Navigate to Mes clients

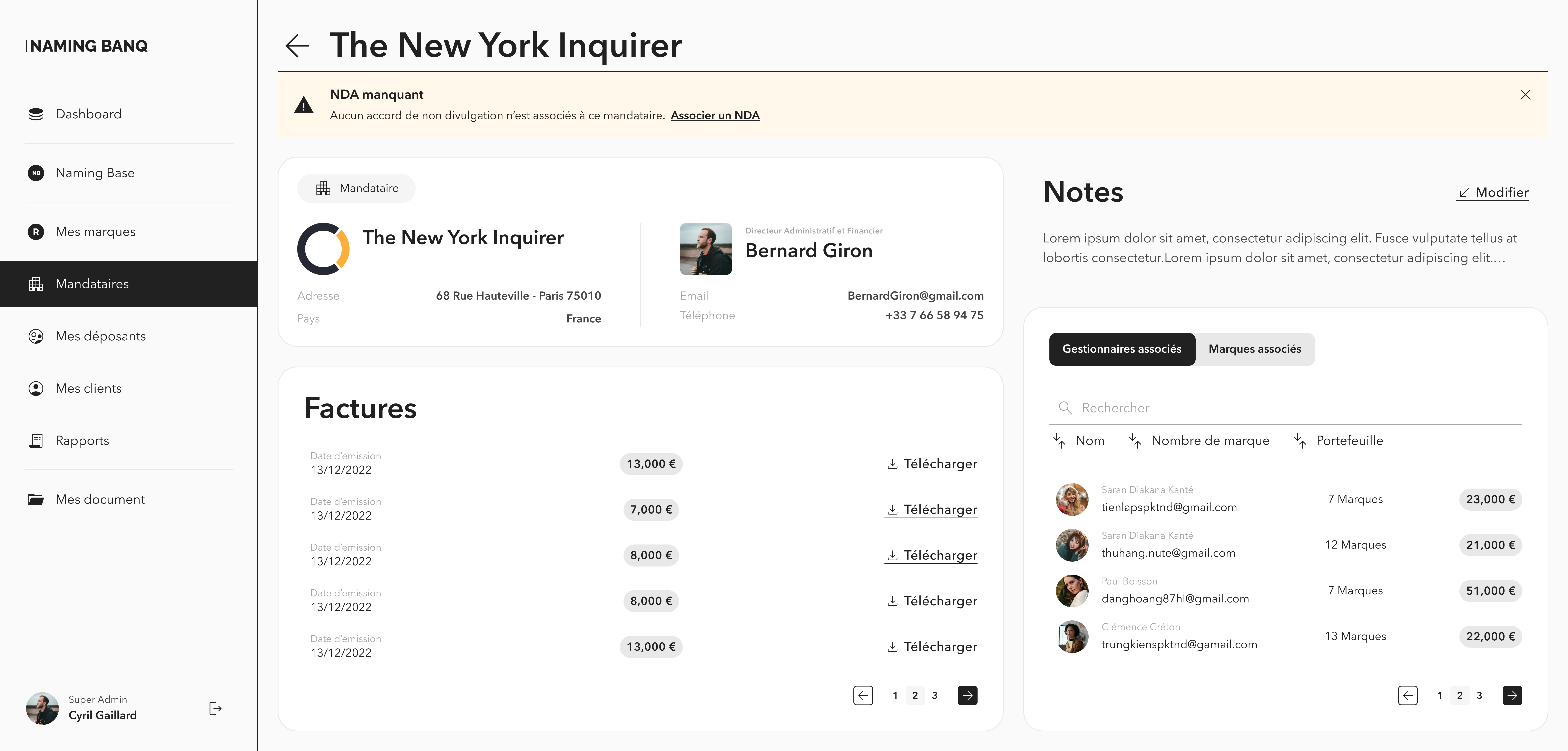[x=129, y=388]
